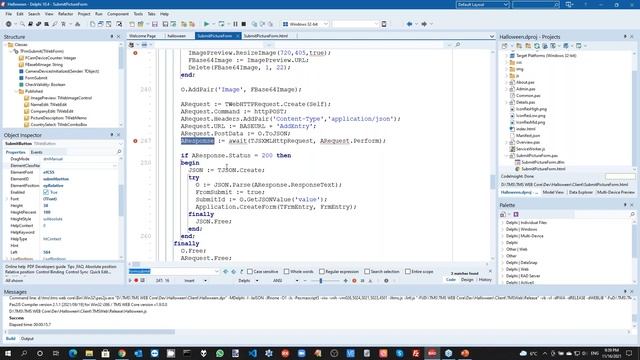Find the next match with the search arrow
Viewport: 640px width, 360px height.
(233, 271)
